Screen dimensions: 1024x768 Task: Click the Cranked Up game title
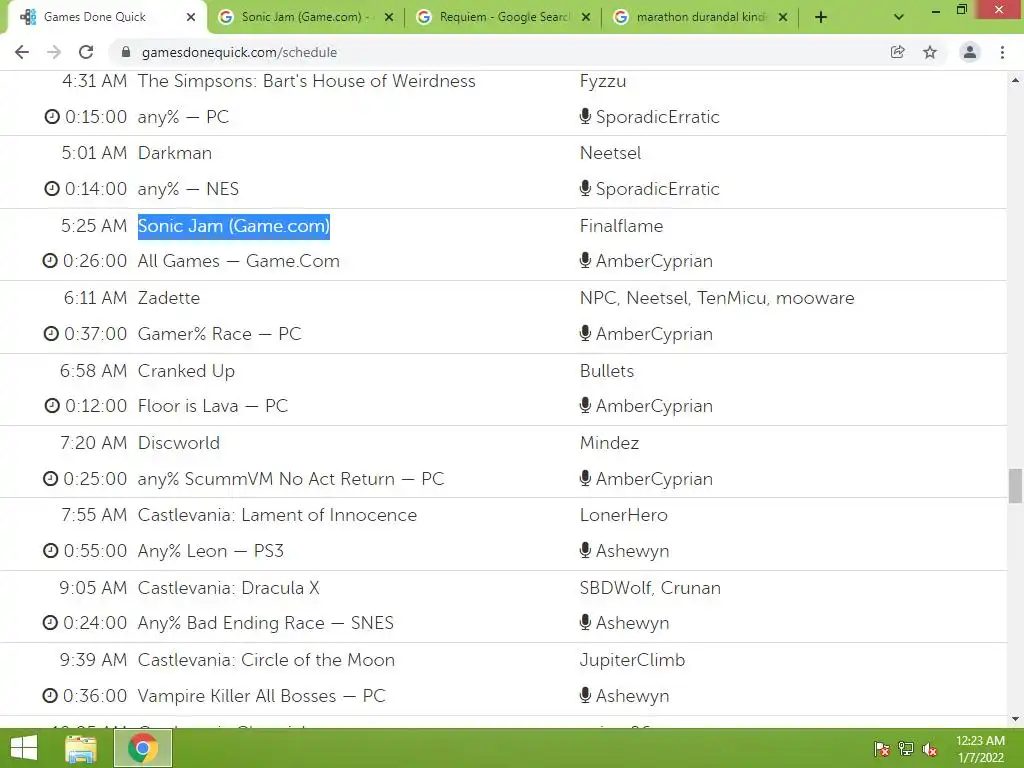coord(186,371)
